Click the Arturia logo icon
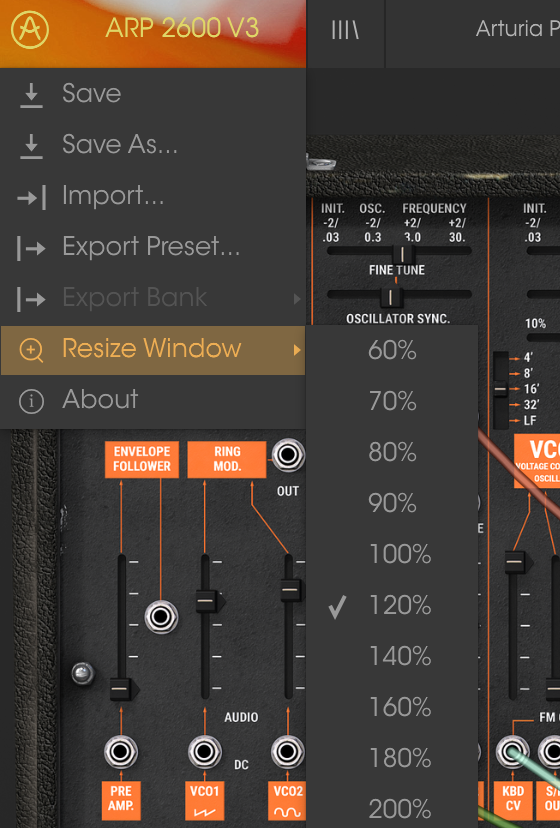This screenshot has height=828, width=560. tap(30, 30)
